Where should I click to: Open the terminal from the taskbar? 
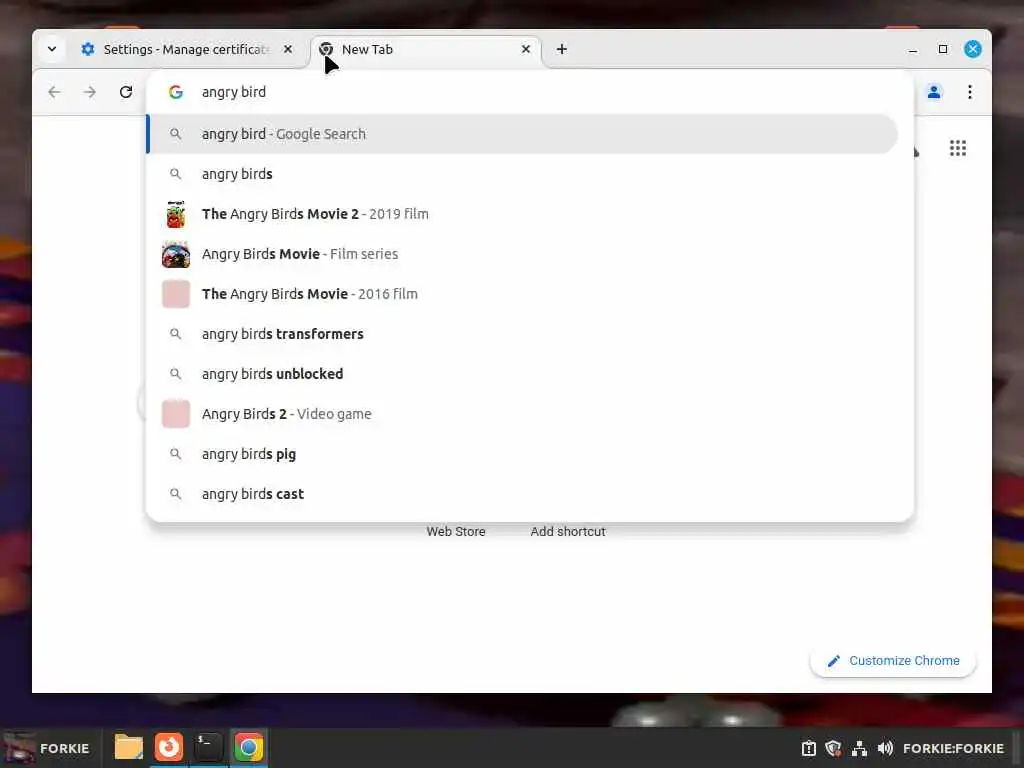(x=208, y=748)
